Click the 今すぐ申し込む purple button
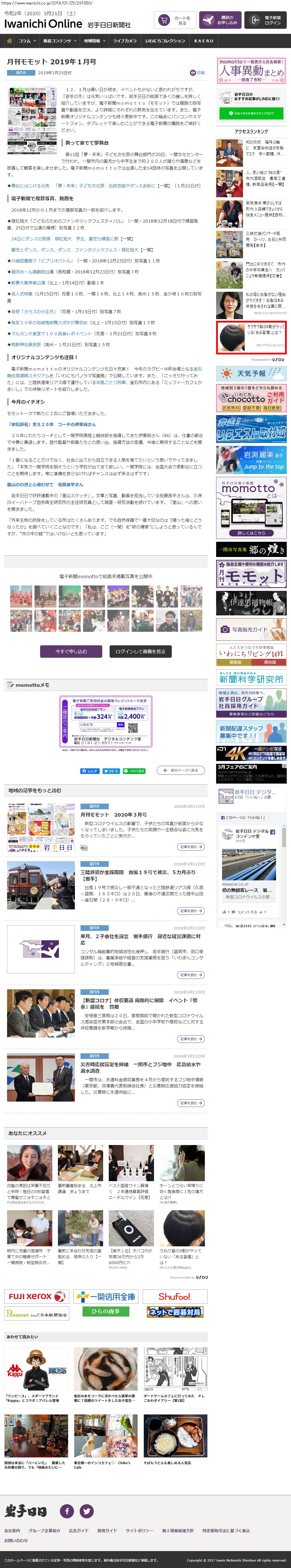Image resolution: width=291 pixels, height=1568 pixels. [71, 651]
